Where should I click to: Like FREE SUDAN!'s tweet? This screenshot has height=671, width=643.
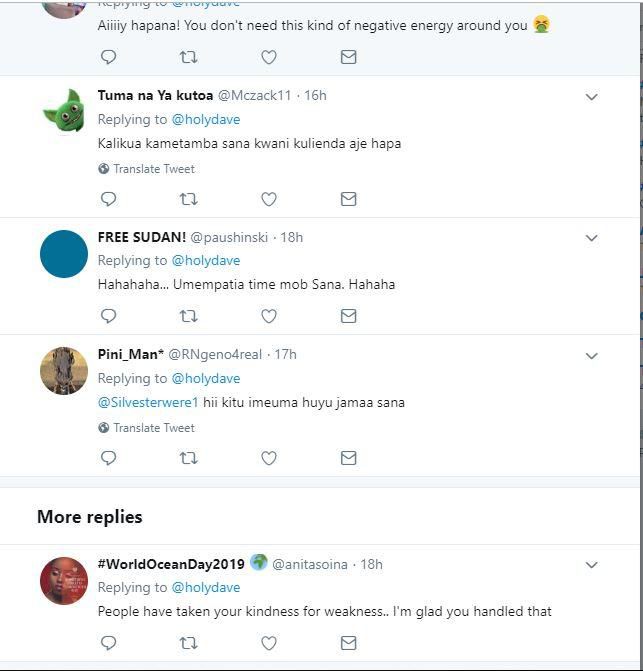point(269,316)
